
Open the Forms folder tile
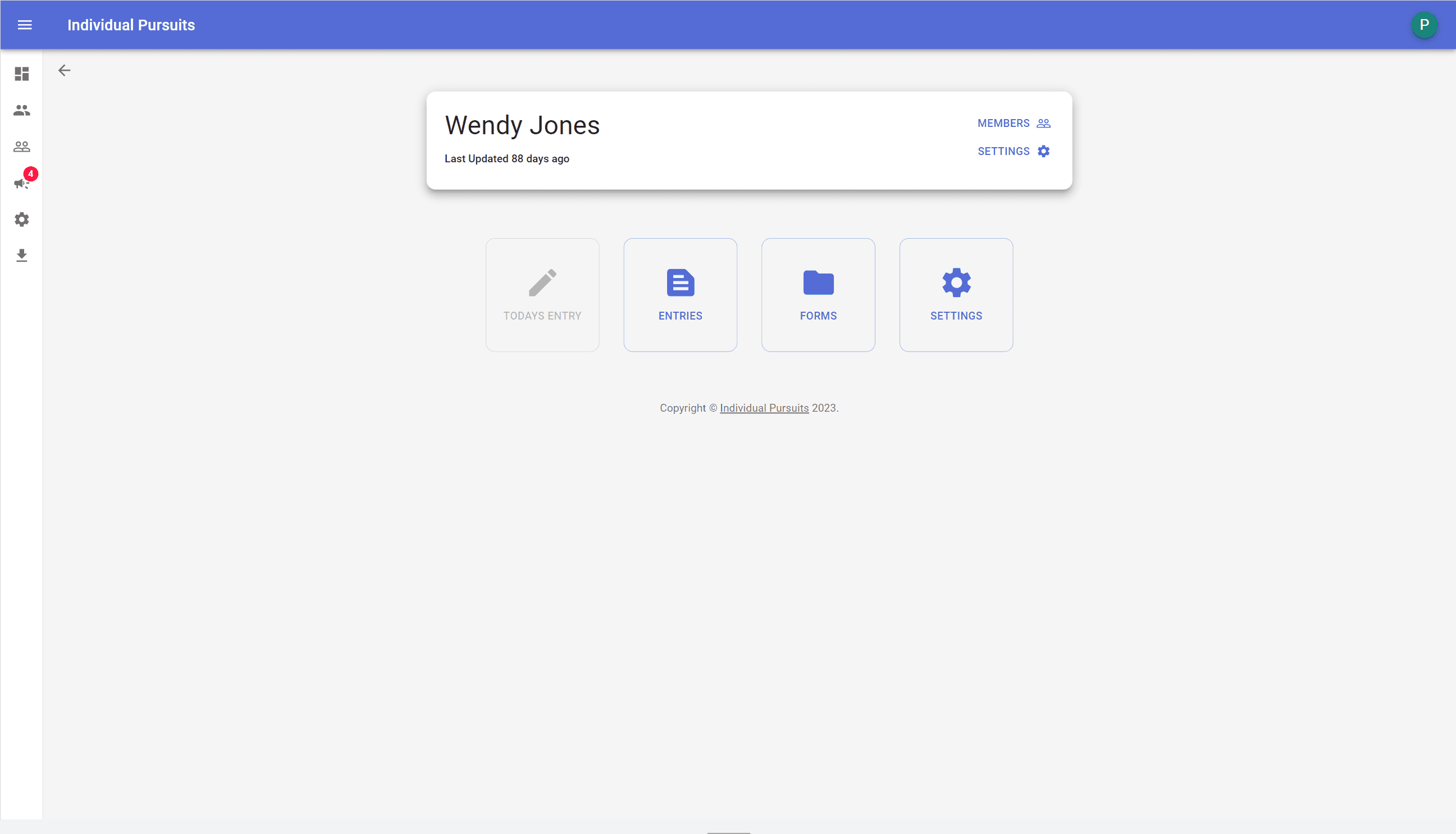click(818, 295)
